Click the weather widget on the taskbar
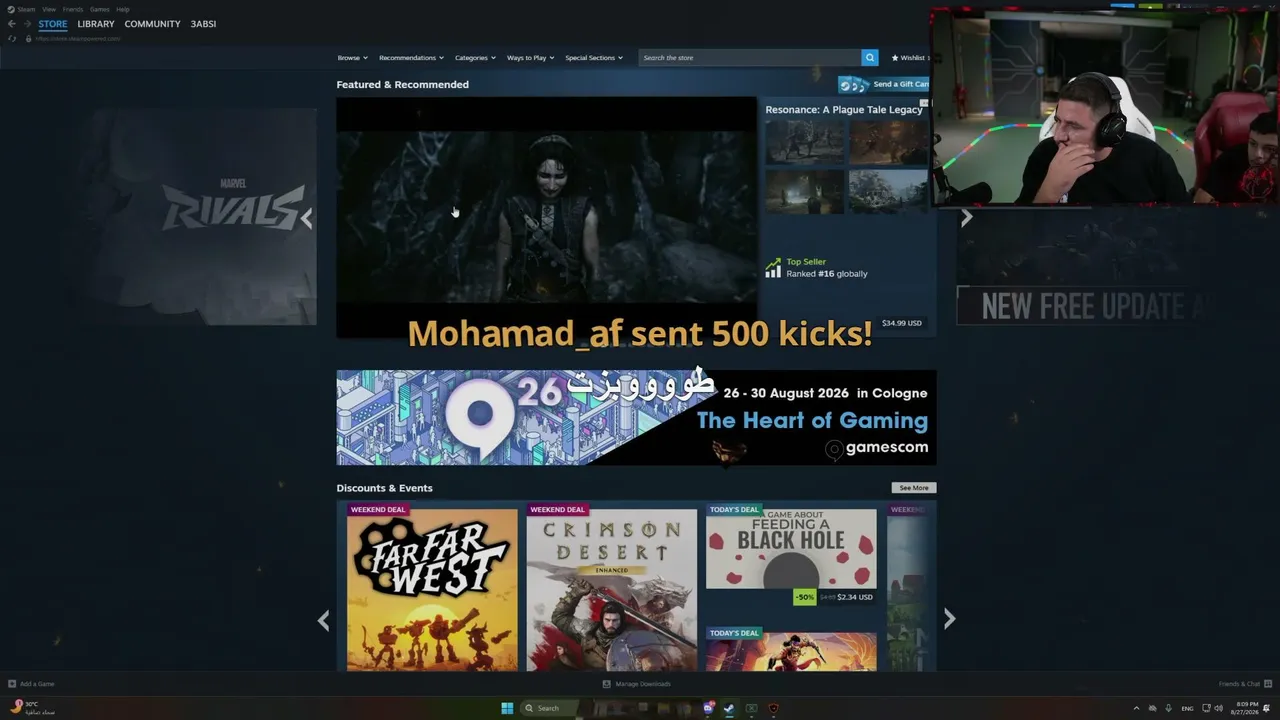 tap(32, 708)
